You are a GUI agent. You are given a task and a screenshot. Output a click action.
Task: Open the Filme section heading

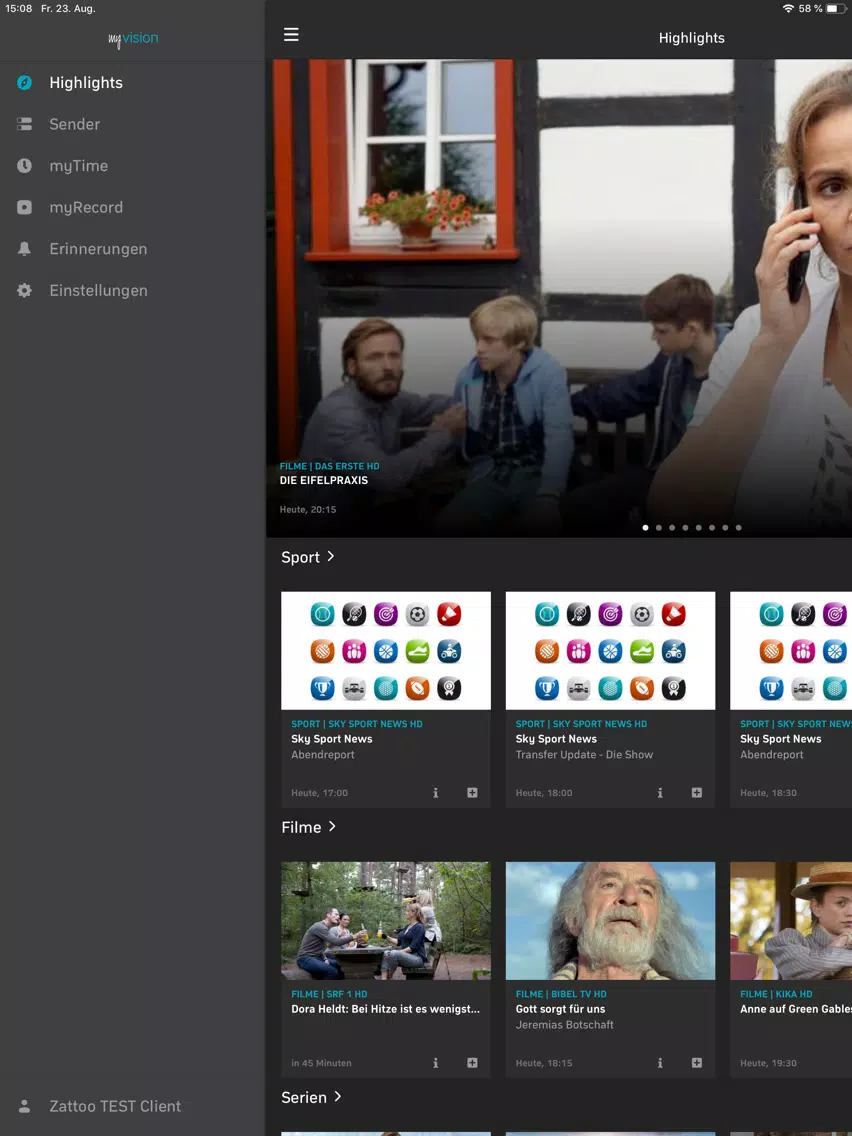[x=301, y=827]
